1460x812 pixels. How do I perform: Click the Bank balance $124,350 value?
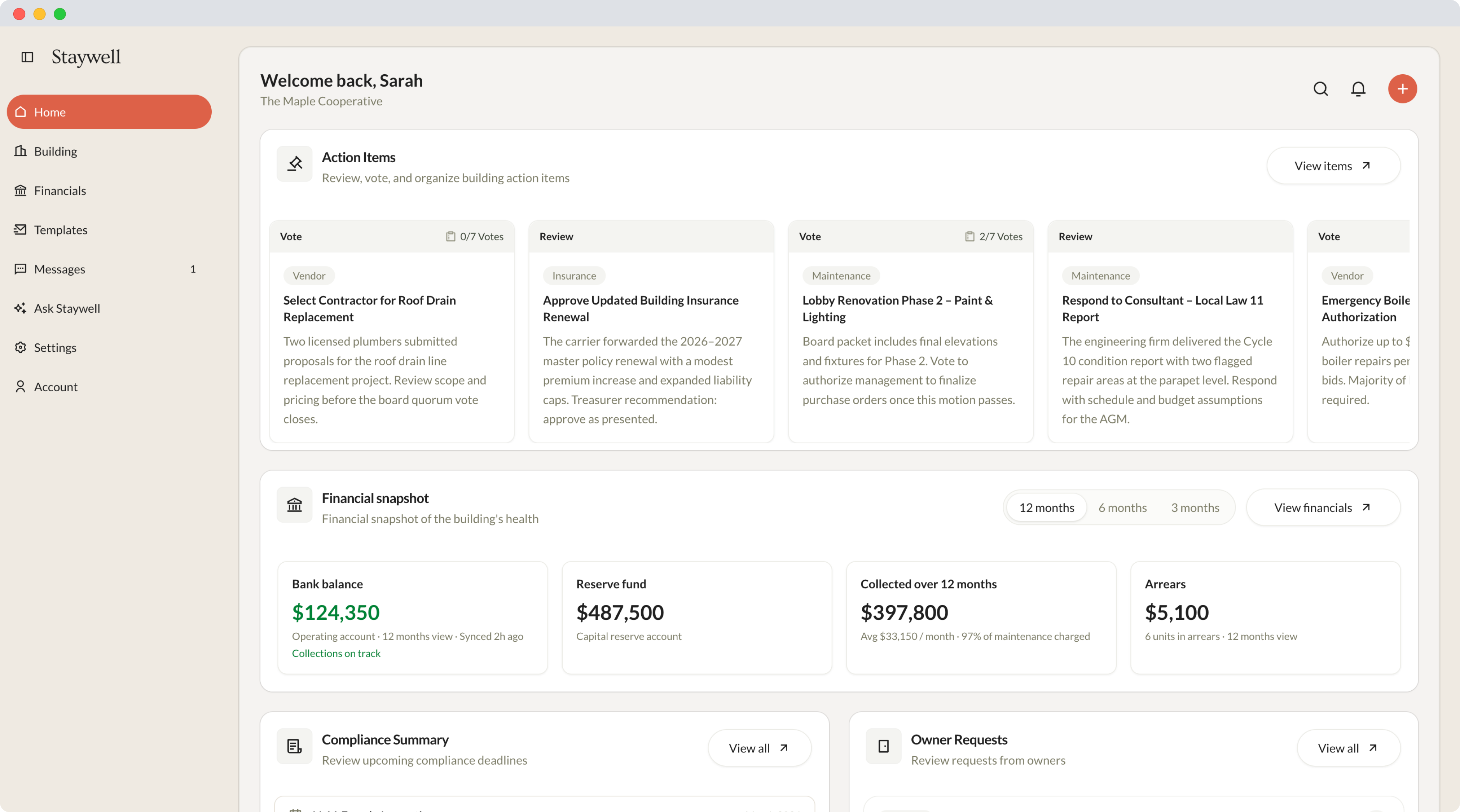335,612
